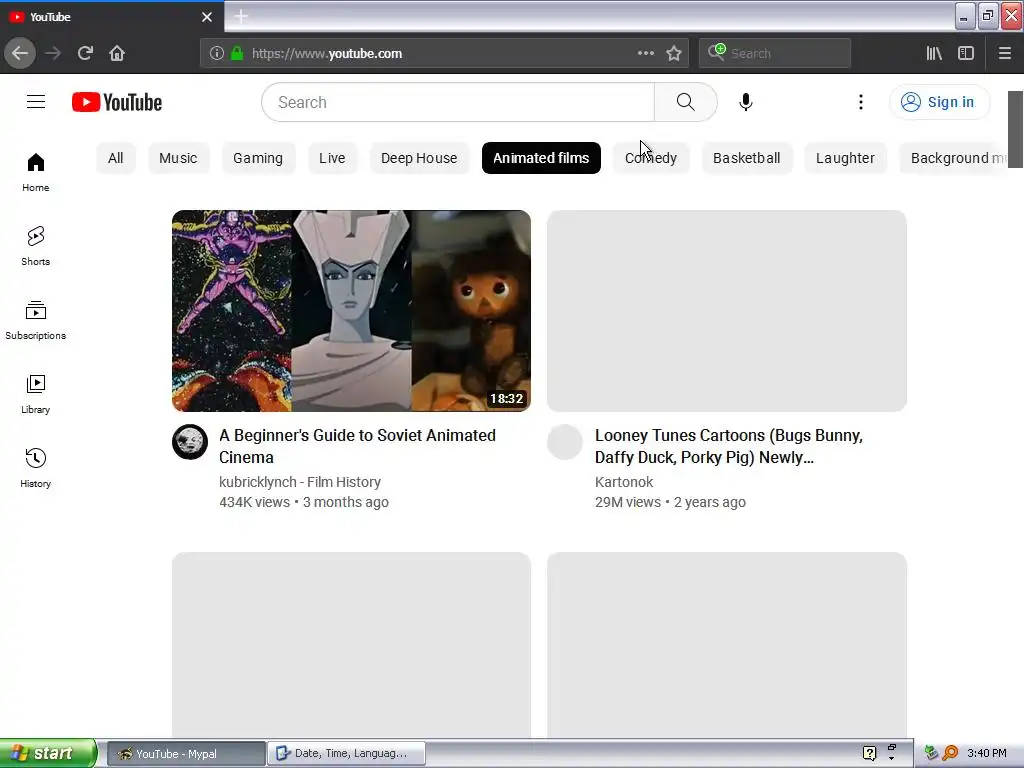Click the browser forward arrow
The width and height of the screenshot is (1024, 768).
click(53, 53)
